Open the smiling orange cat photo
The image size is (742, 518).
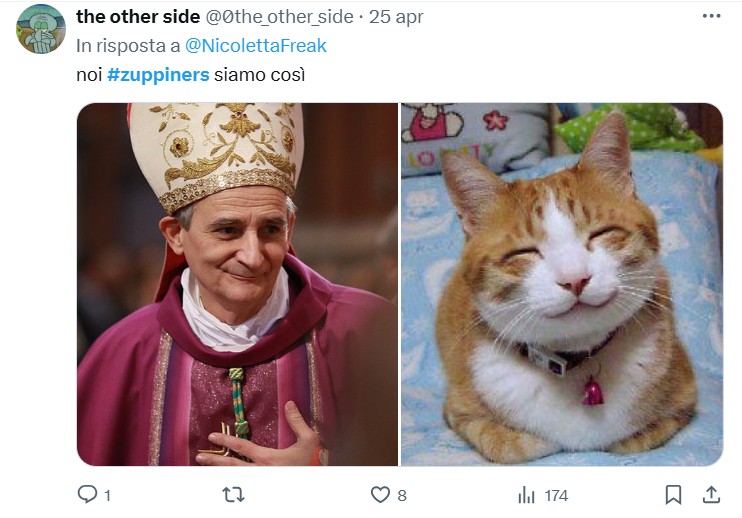(561, 285)
